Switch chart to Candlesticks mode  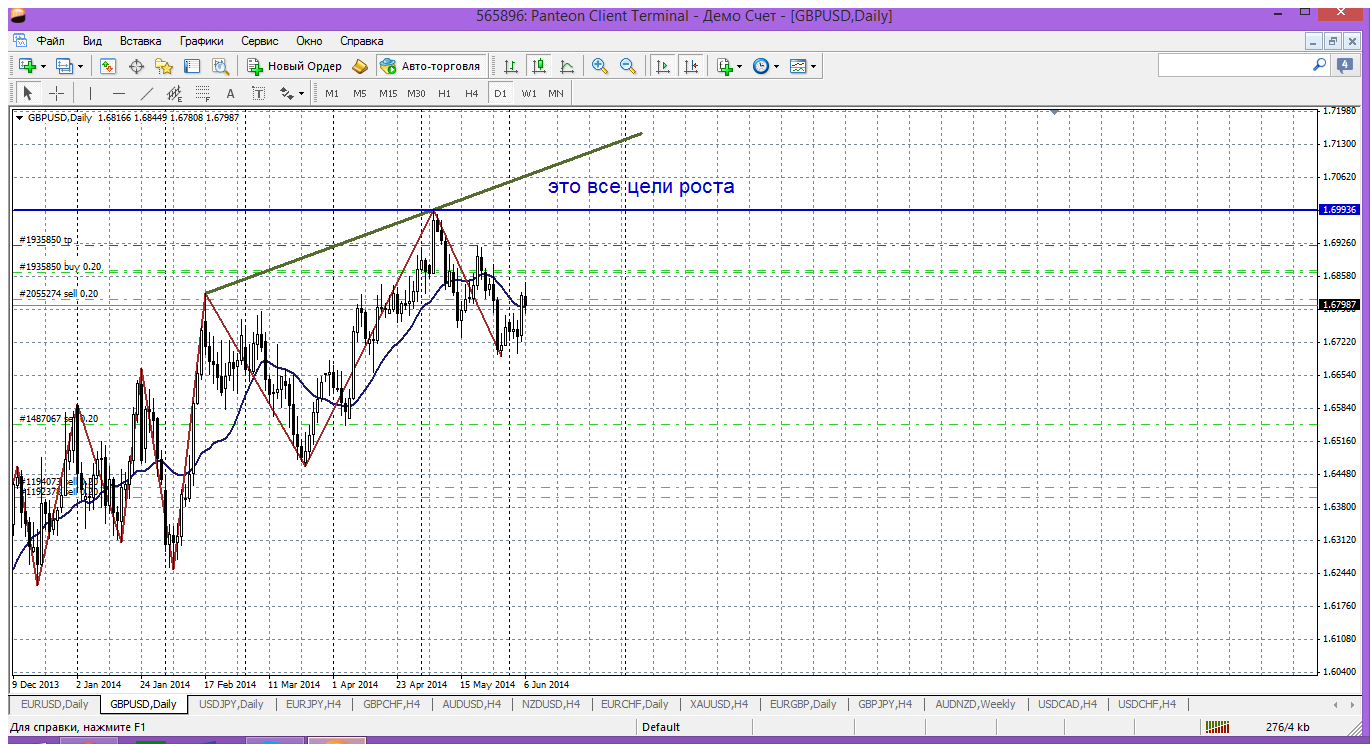coord(539,66)
